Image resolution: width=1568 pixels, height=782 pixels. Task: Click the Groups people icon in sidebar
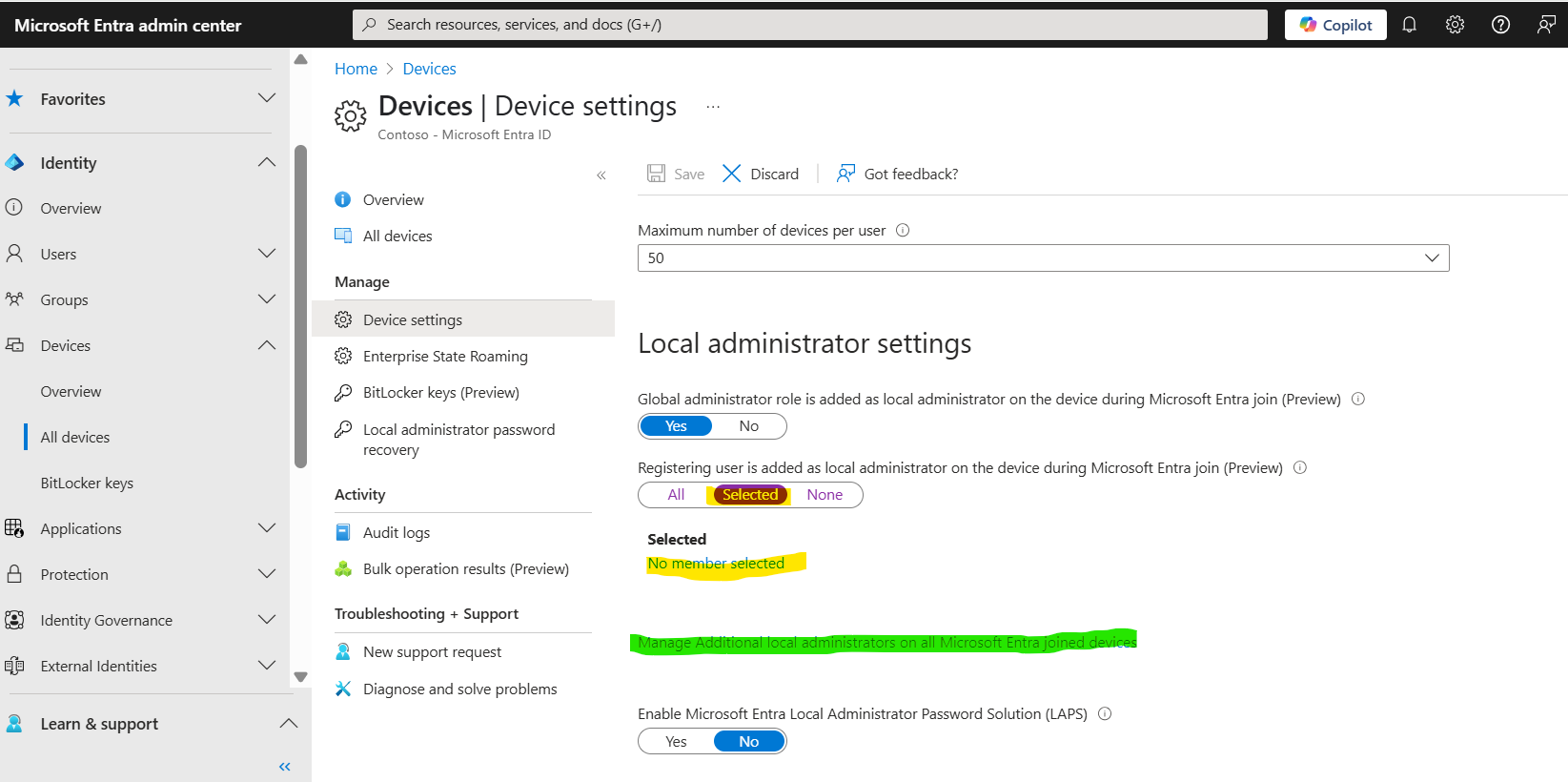click(14, 299)
